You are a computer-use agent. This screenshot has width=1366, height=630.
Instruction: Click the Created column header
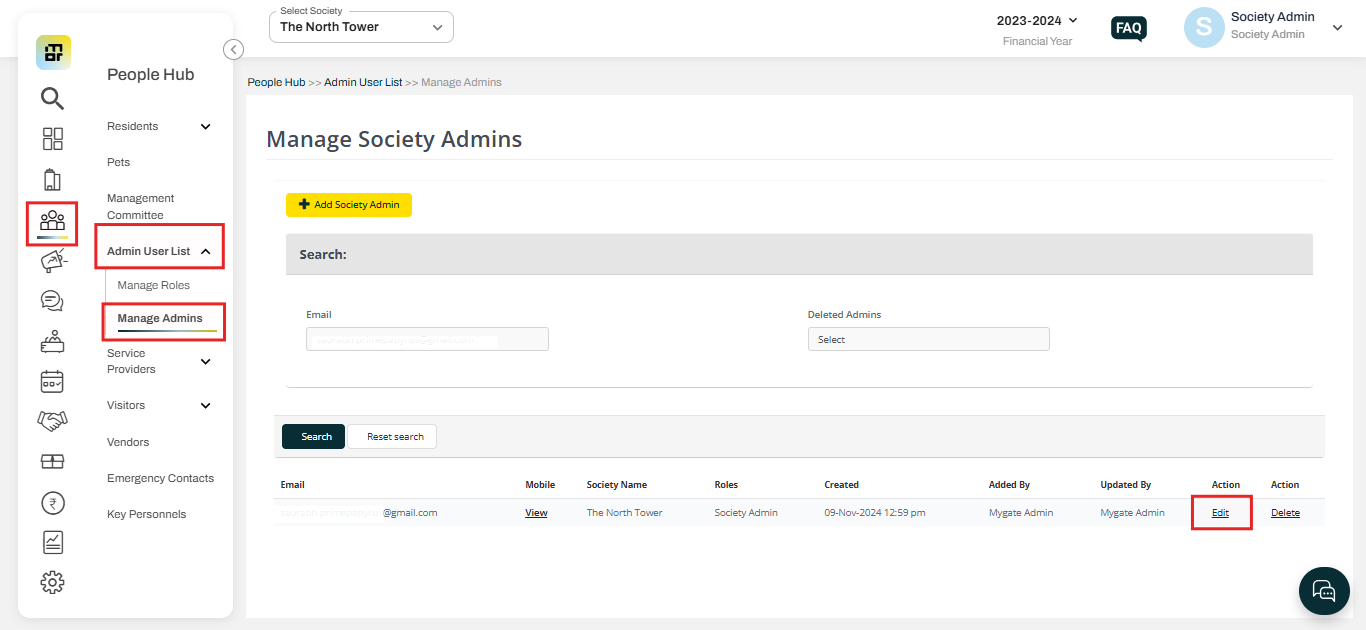pyautogui.click(x=841, y=484)
